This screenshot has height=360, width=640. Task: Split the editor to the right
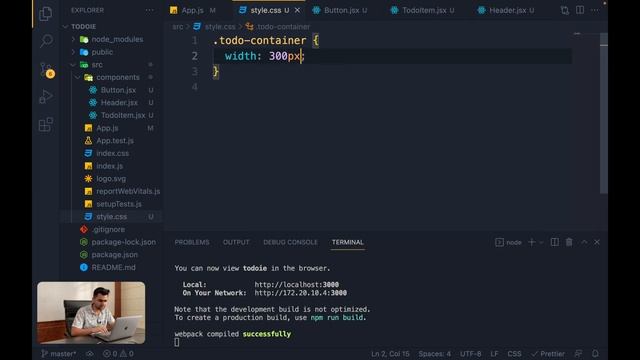point(580,10)
